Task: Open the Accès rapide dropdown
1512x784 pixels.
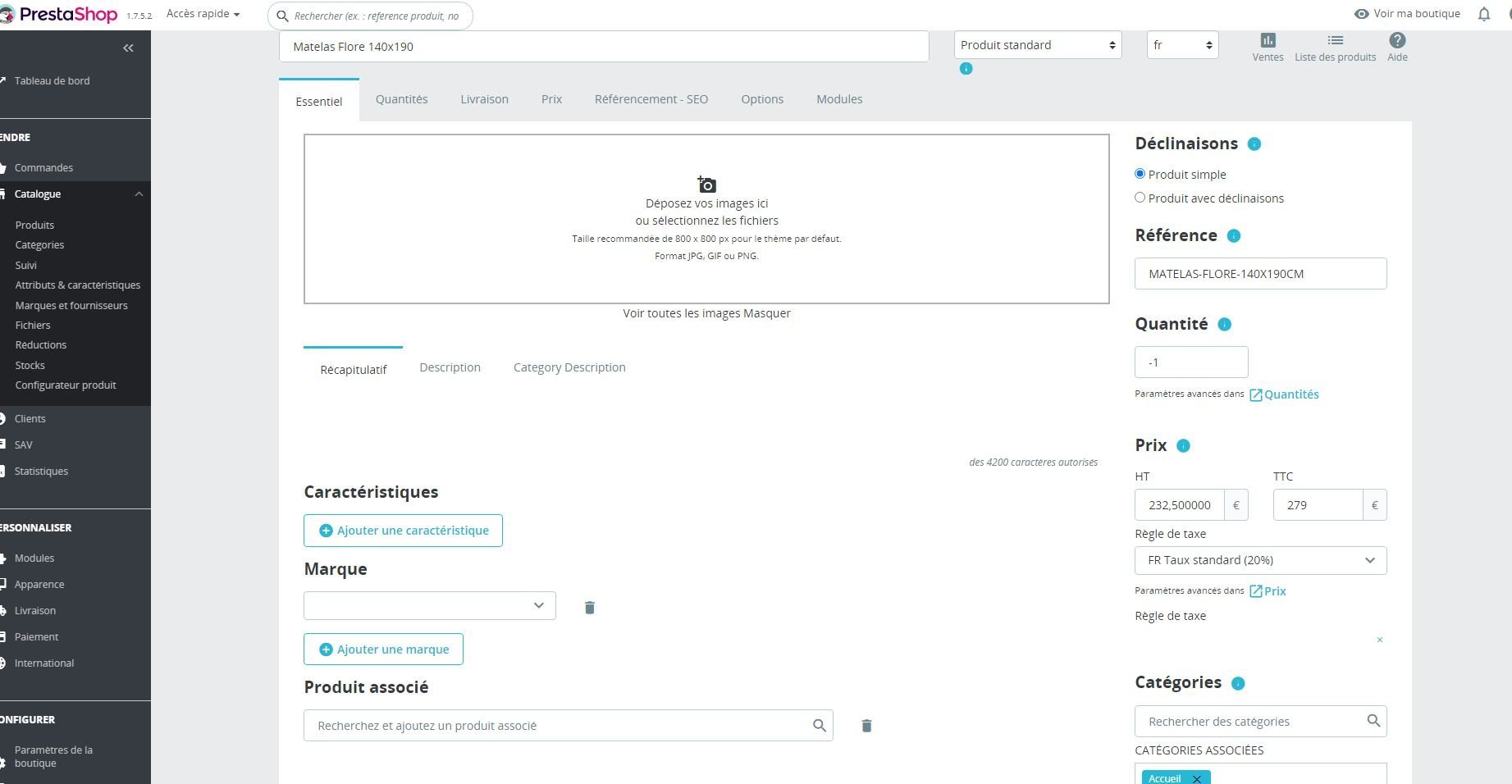Action: click(203, 14)
